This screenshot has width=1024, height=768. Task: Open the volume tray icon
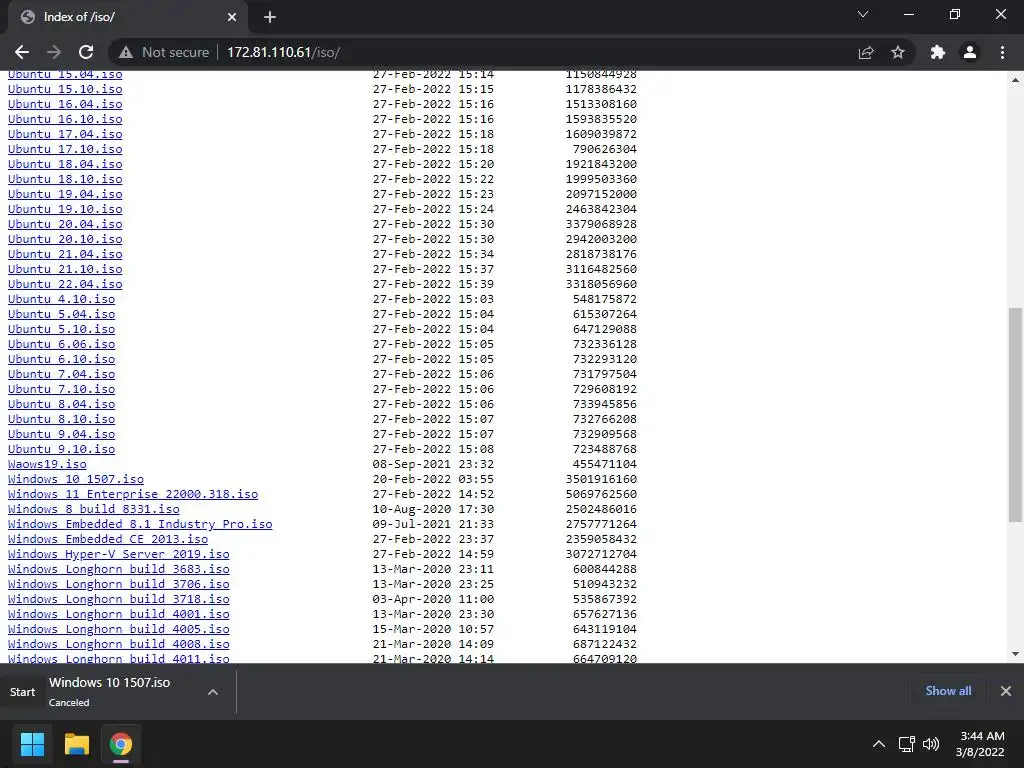(931, 744)
